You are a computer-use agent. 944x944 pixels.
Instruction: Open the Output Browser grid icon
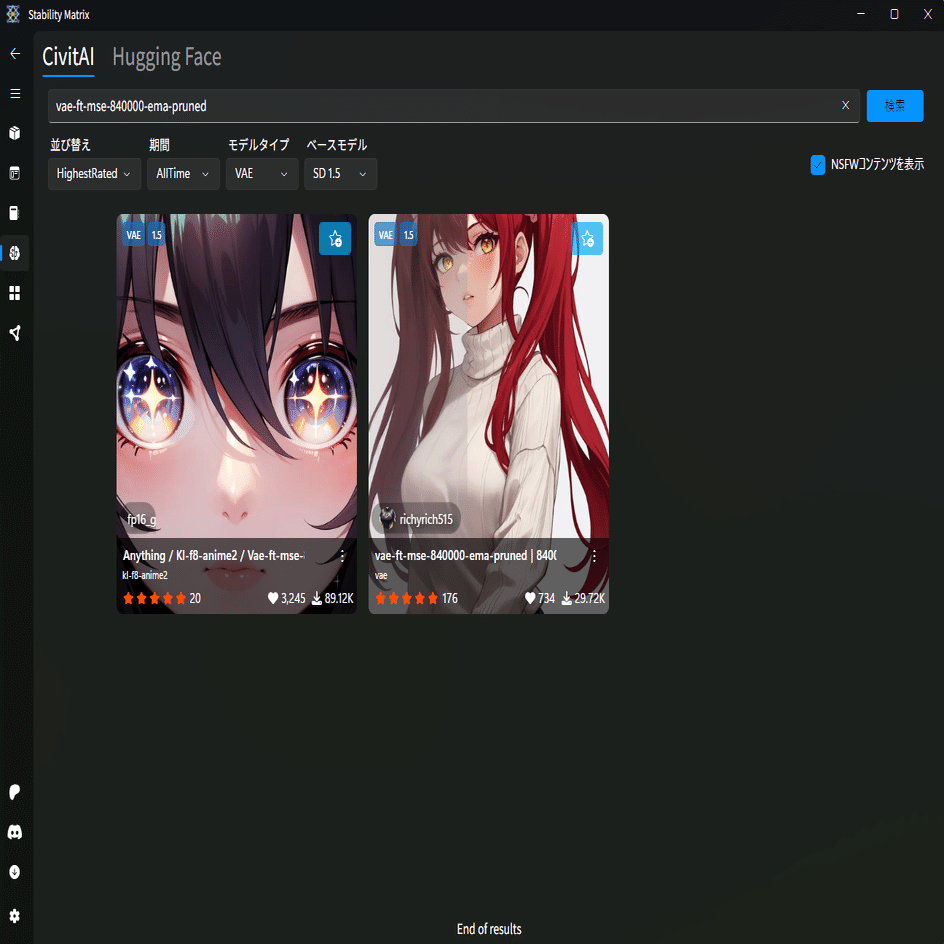point(15,293)
